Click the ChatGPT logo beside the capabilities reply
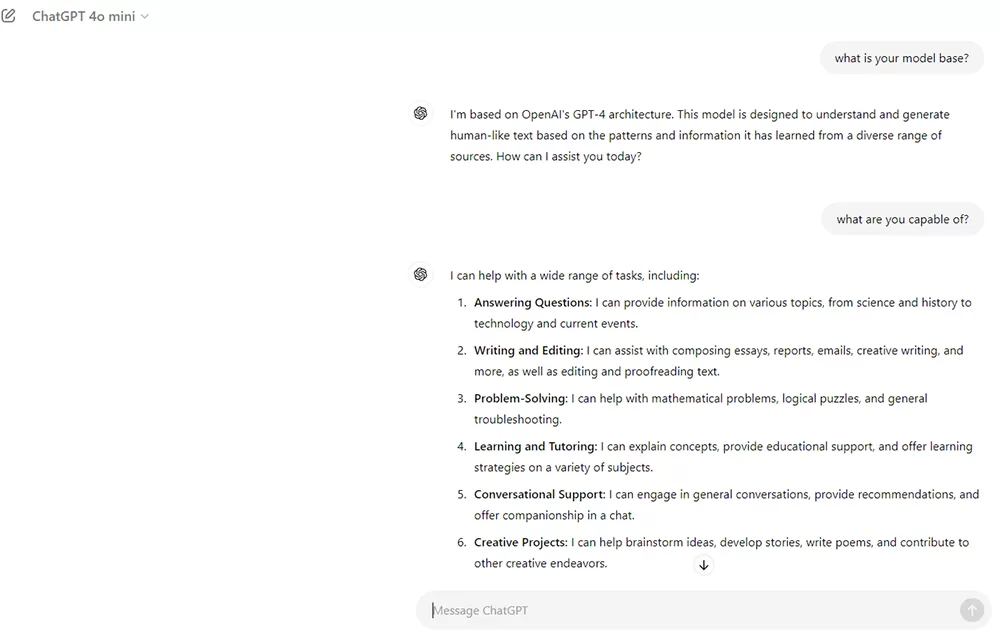Screen dimensions: 1000x637 420,275
